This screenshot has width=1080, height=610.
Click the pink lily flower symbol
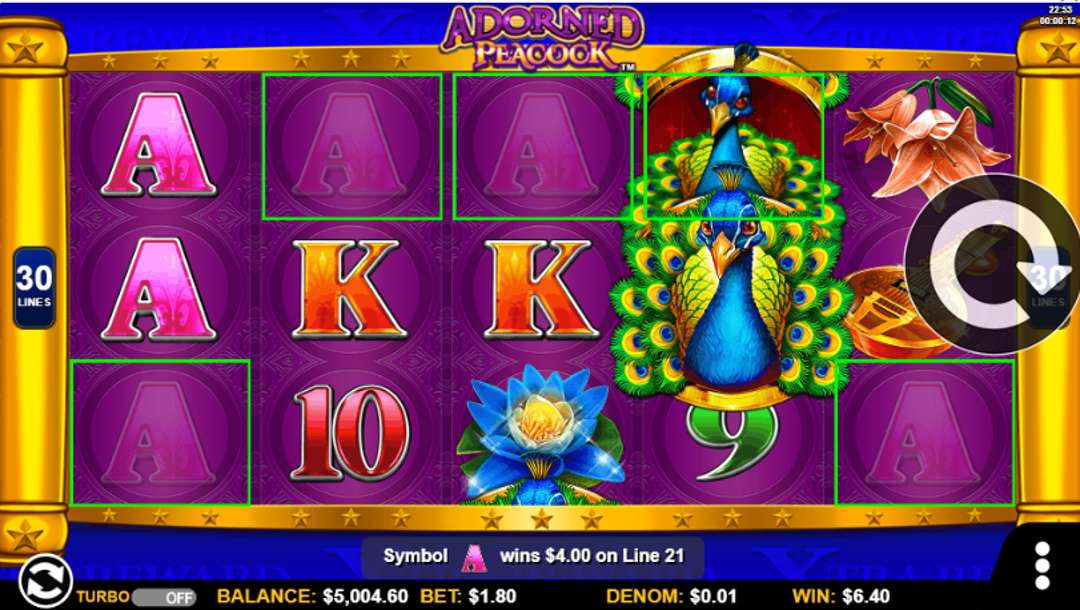click(x=923, y=138)
